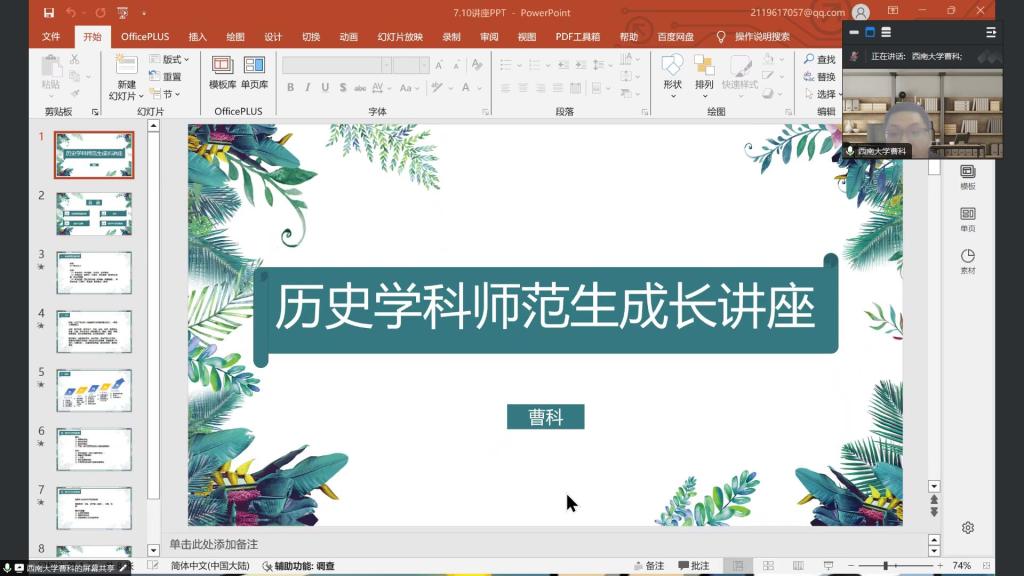Viewport: 1024px width, 576px height.
Task: Click the 查找 find icon
Action: coord(819,60)
